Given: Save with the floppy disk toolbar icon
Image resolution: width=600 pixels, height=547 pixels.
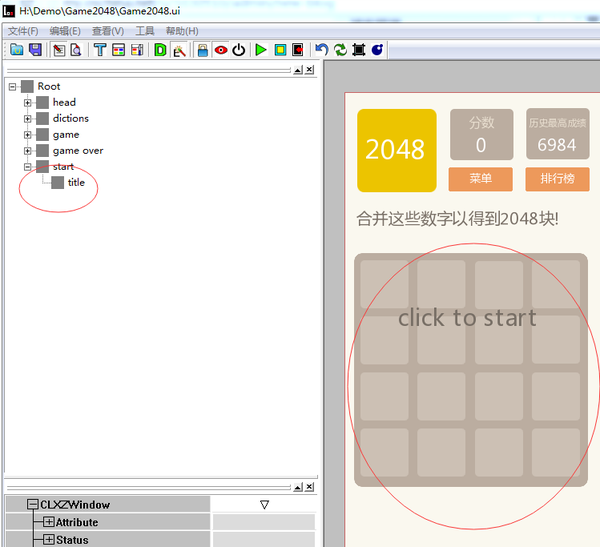Looking at the screenshot, I should (35, 50).
